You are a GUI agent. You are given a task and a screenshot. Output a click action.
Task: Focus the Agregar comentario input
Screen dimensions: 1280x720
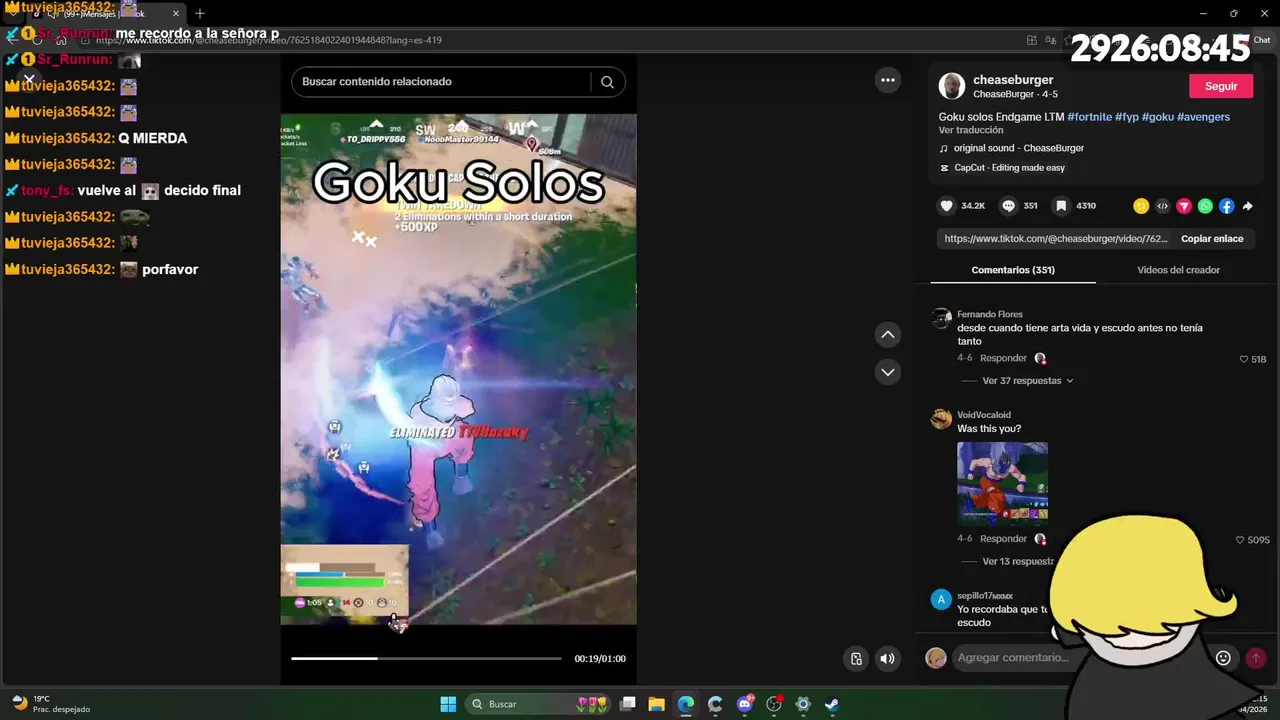(x=1080, y=658)
